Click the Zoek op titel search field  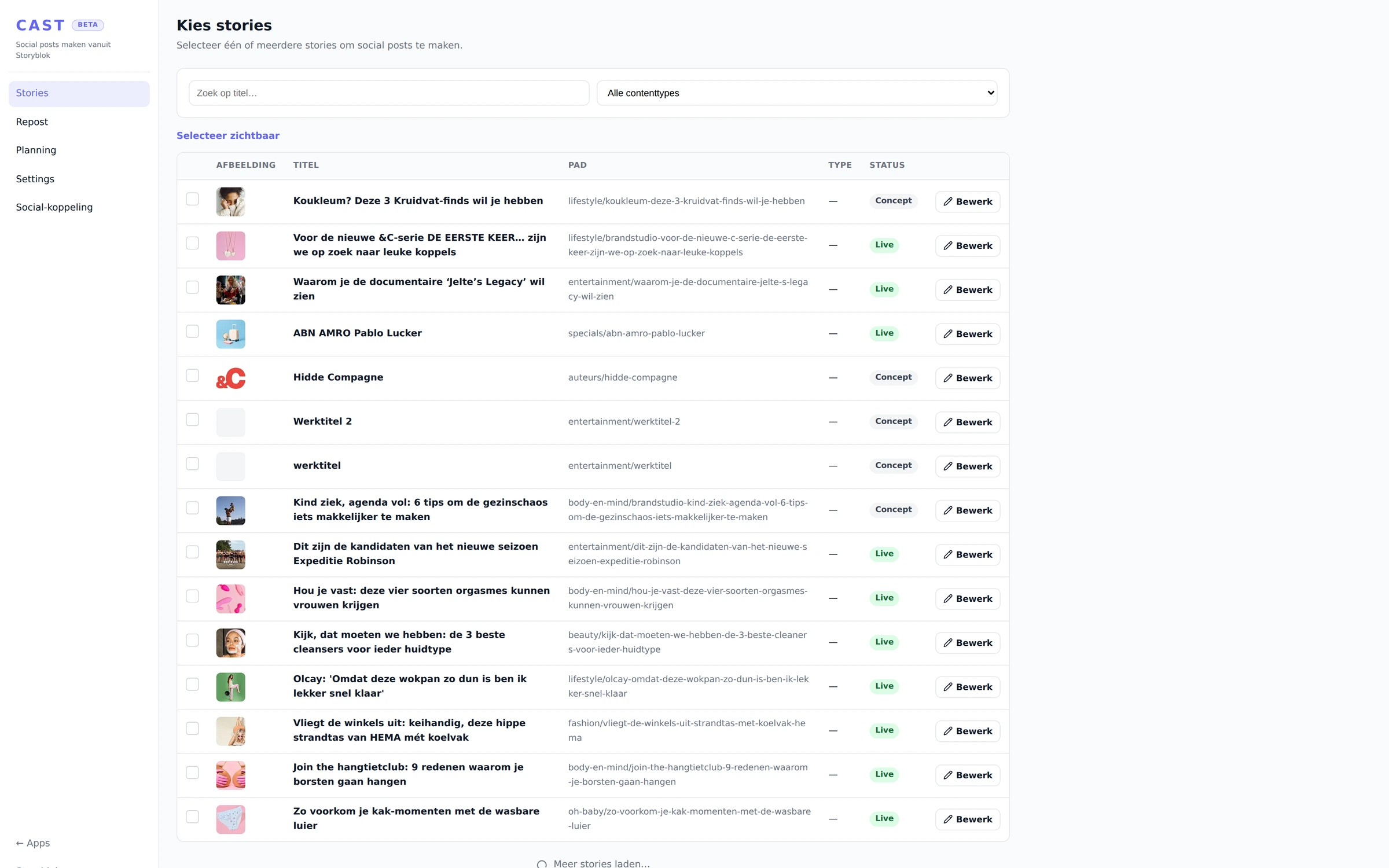coord(389,93)
